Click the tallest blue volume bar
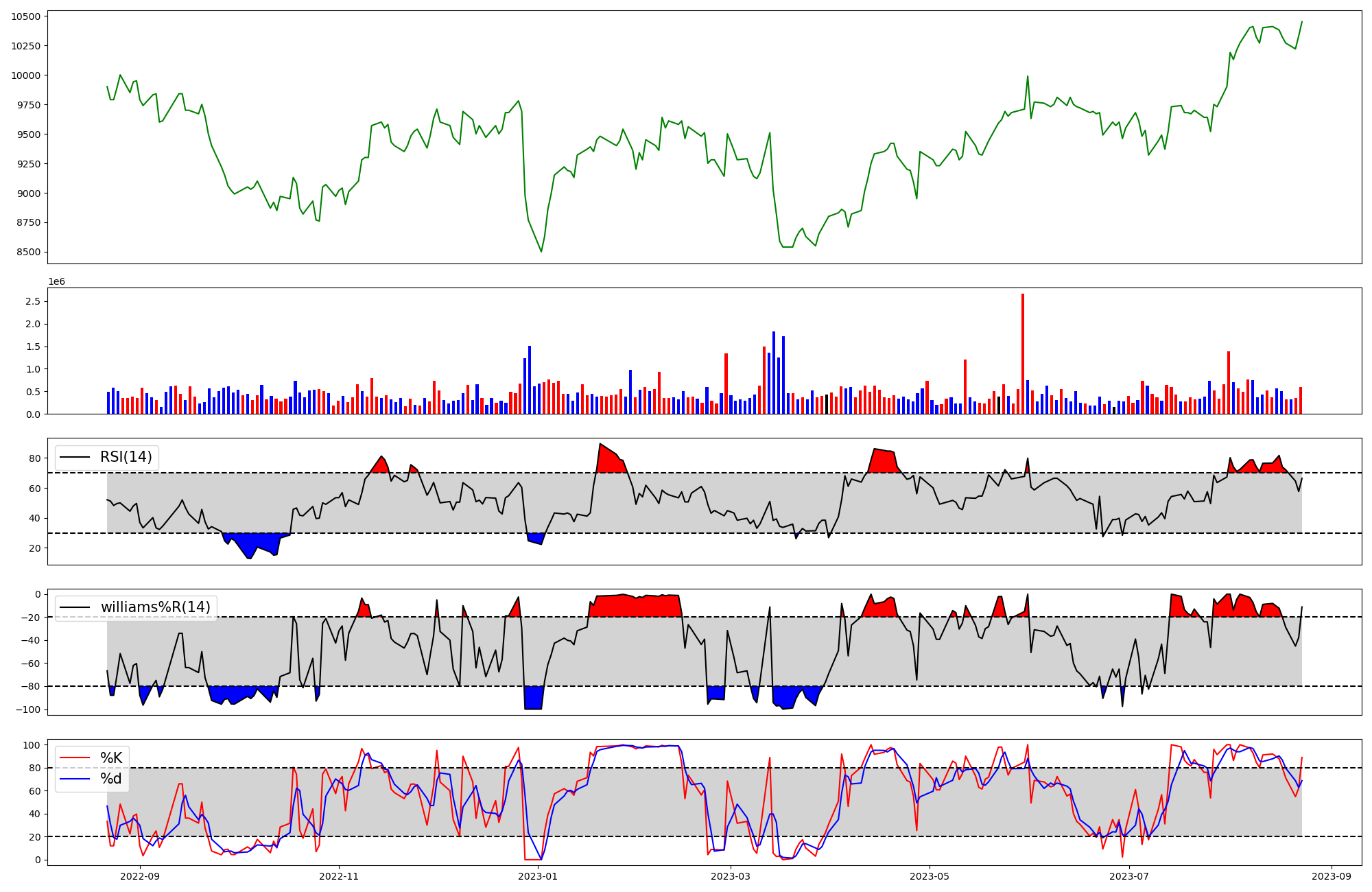The height and width of the screenshot is (892, 1372). [x=774, y=373]
